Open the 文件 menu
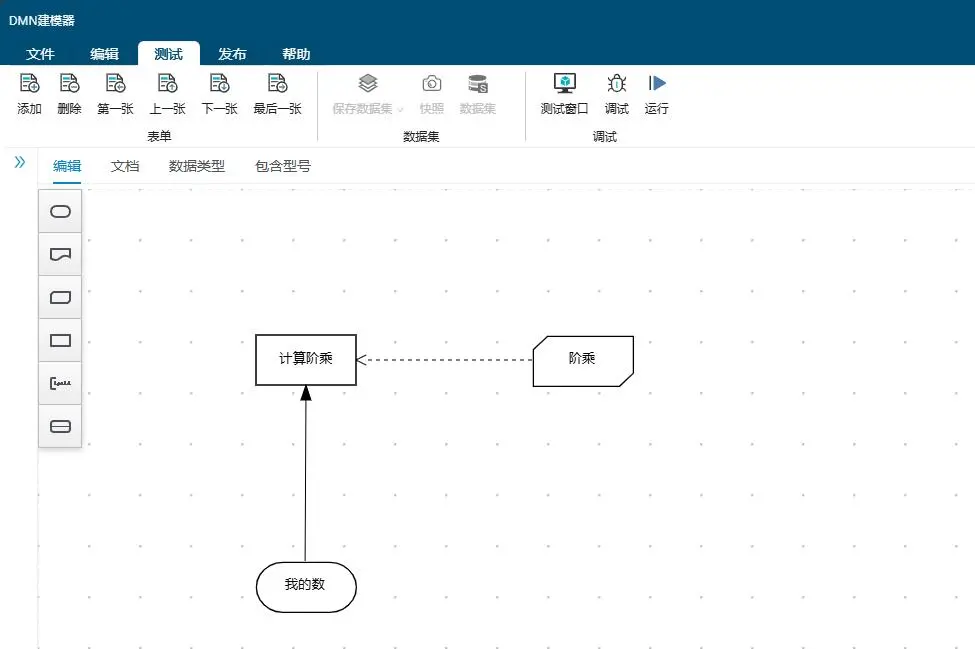 pos(41,53)
